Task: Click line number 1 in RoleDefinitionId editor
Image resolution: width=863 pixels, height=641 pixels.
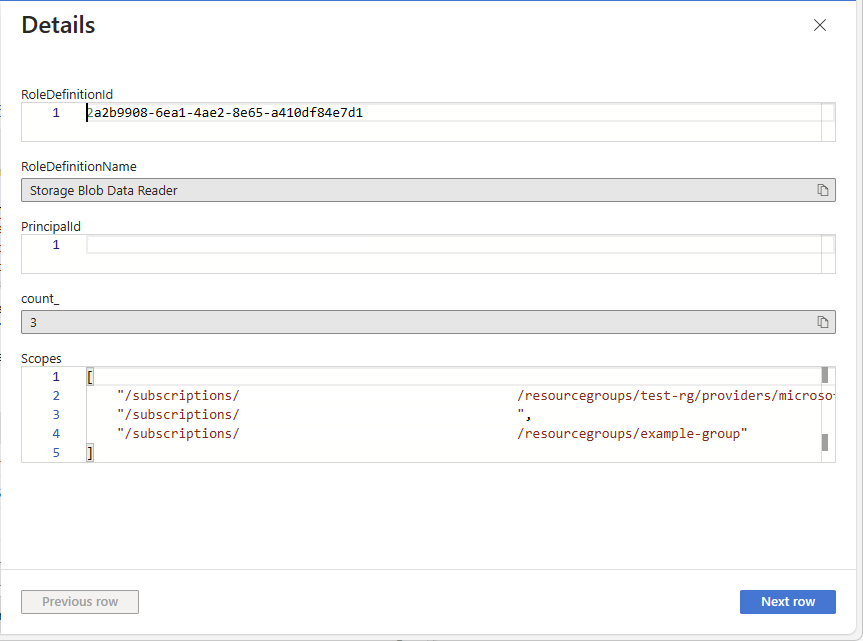Action: coord(56,113)
